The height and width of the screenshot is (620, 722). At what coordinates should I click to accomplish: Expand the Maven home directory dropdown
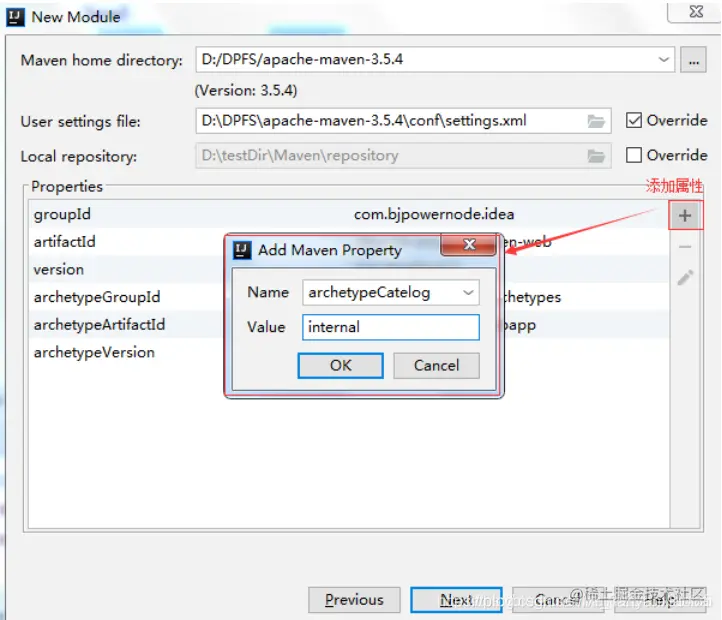click(x=664, y=59)
